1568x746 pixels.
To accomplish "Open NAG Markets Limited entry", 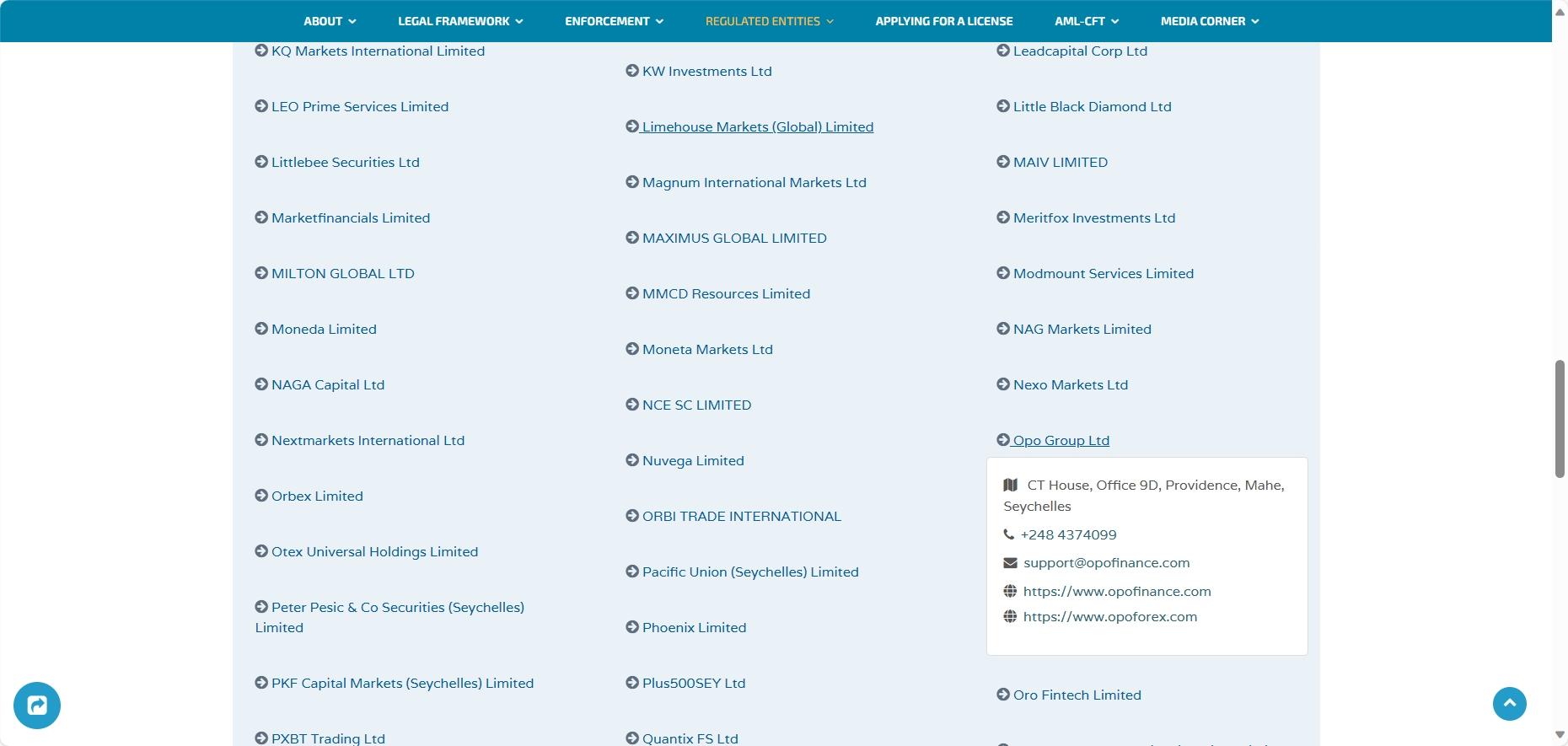I will point(1082,329).
